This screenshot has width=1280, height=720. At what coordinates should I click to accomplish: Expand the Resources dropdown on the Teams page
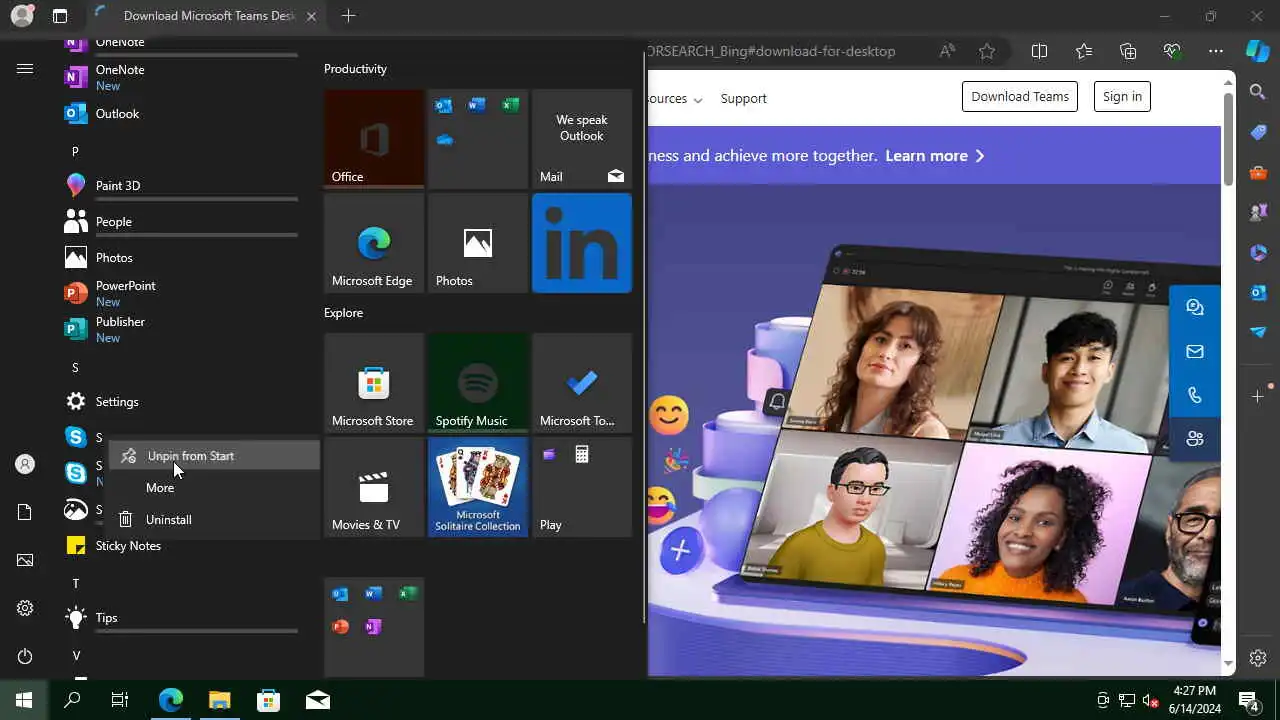675,98
